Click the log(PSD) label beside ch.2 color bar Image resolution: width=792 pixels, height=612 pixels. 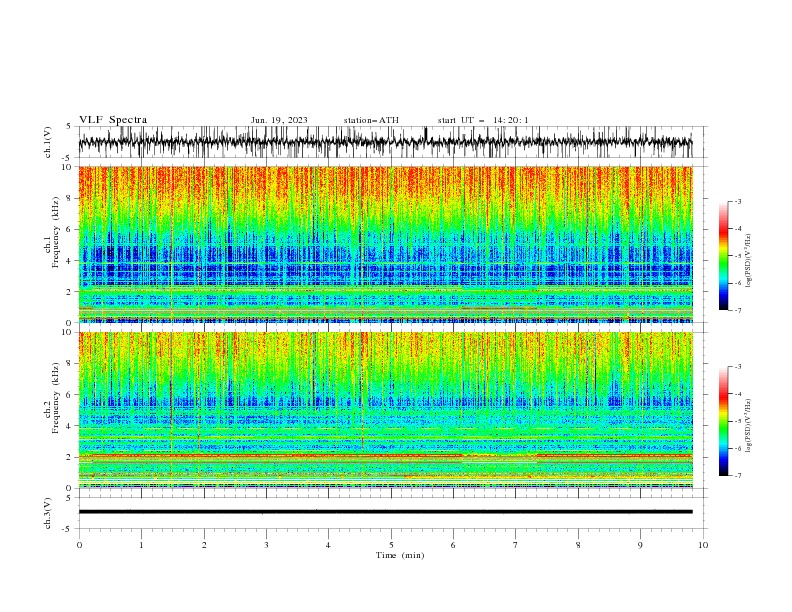pyautogui.click(x=748, y=425)
